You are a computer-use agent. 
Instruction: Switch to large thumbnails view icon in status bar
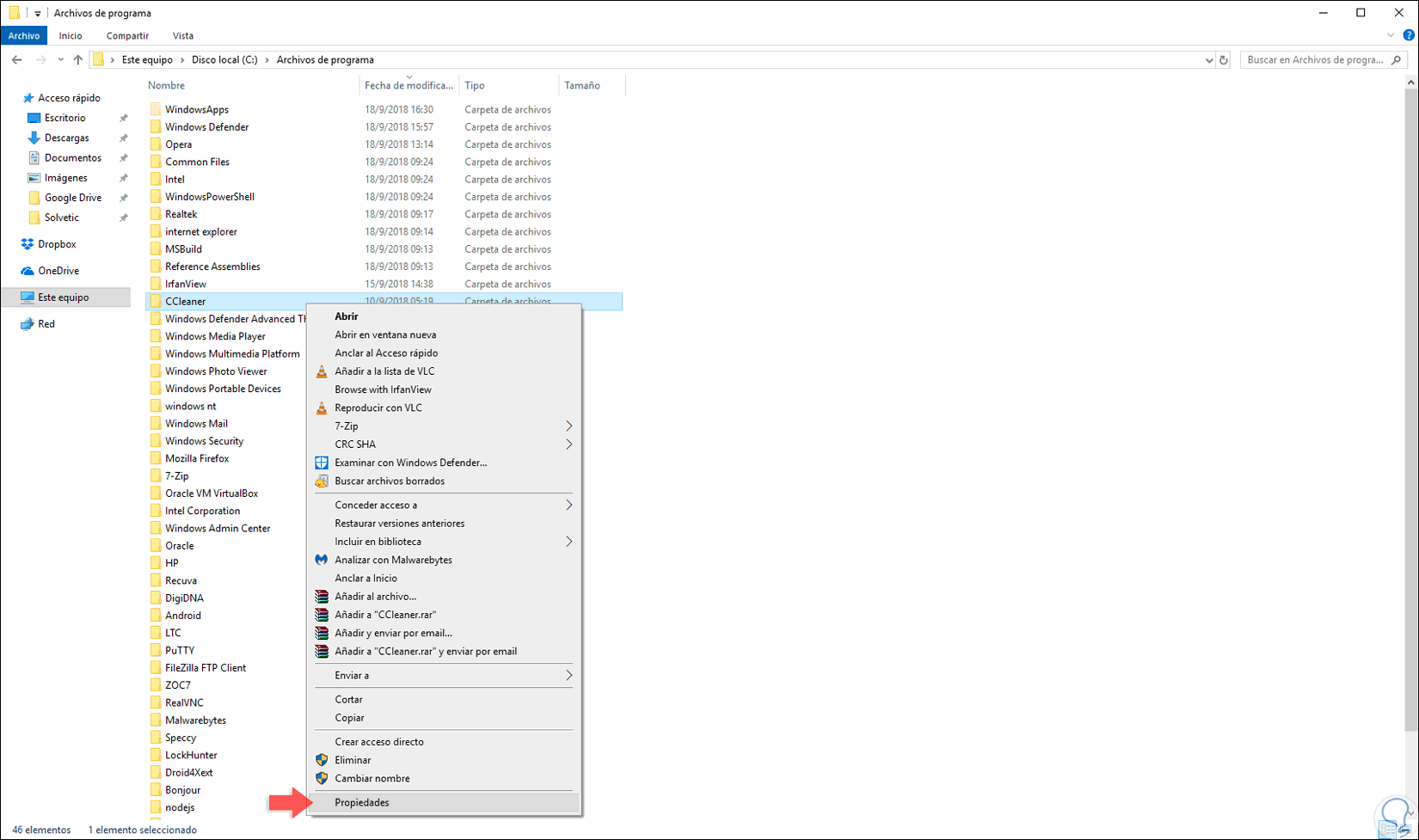pyautogui.click(x=1405, y=830)
